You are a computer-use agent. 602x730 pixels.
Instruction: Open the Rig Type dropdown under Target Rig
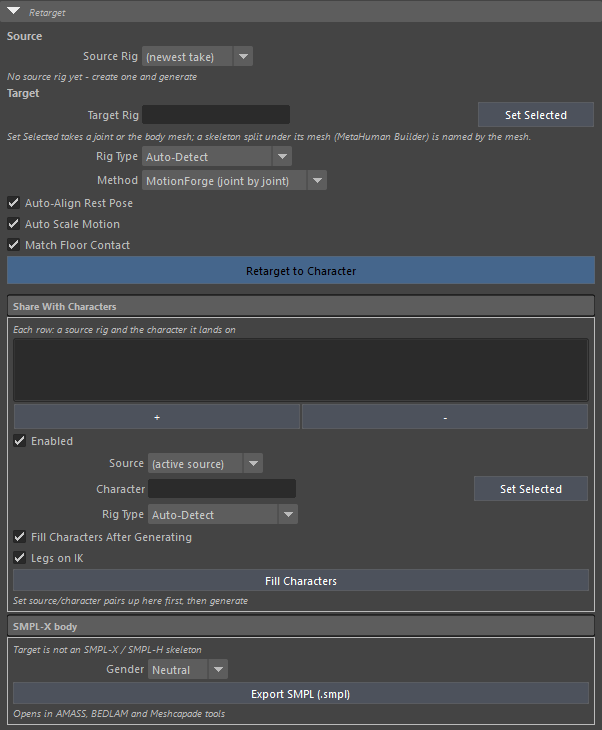pos(216,156)
